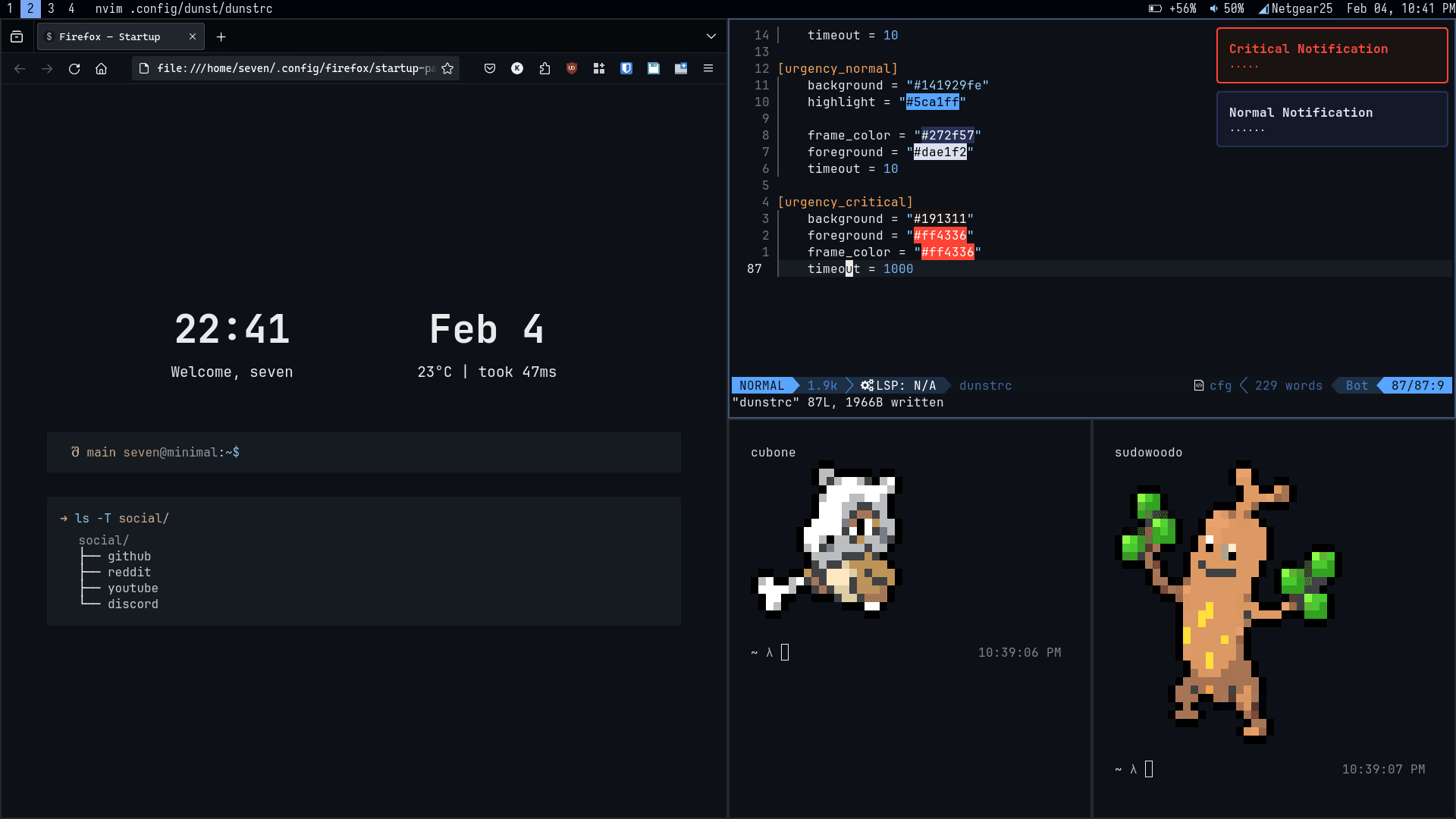Open the Extensions puzzle menu

(x=544, y=68)
